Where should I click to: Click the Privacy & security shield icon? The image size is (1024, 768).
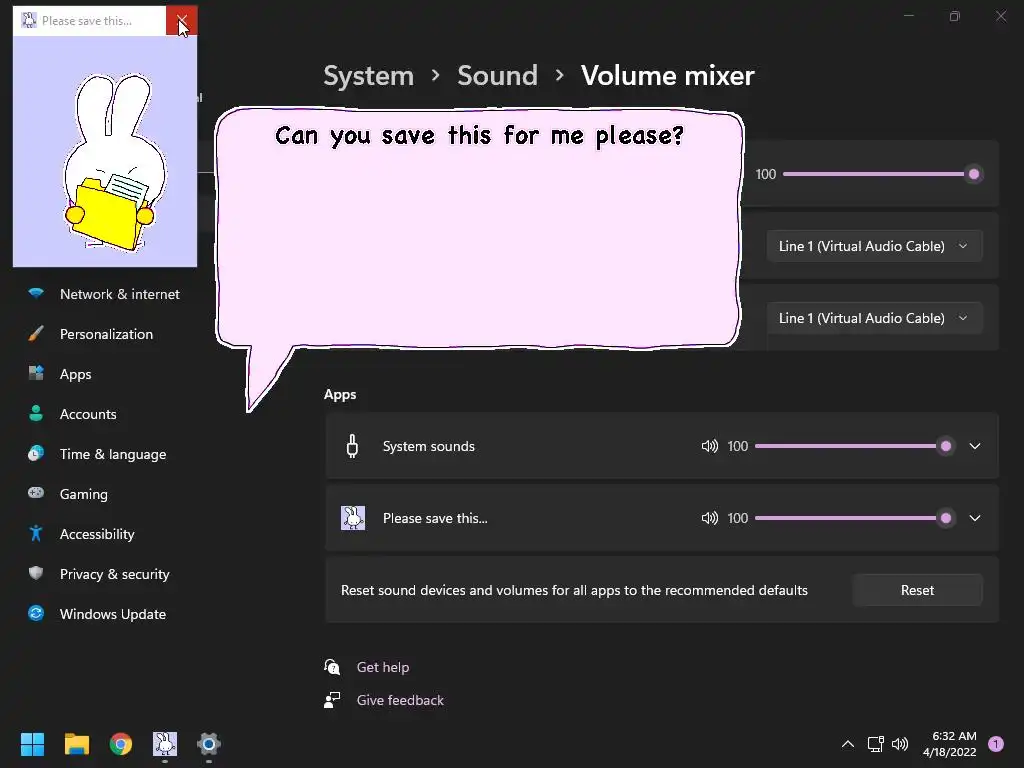(x=36, y=573)
